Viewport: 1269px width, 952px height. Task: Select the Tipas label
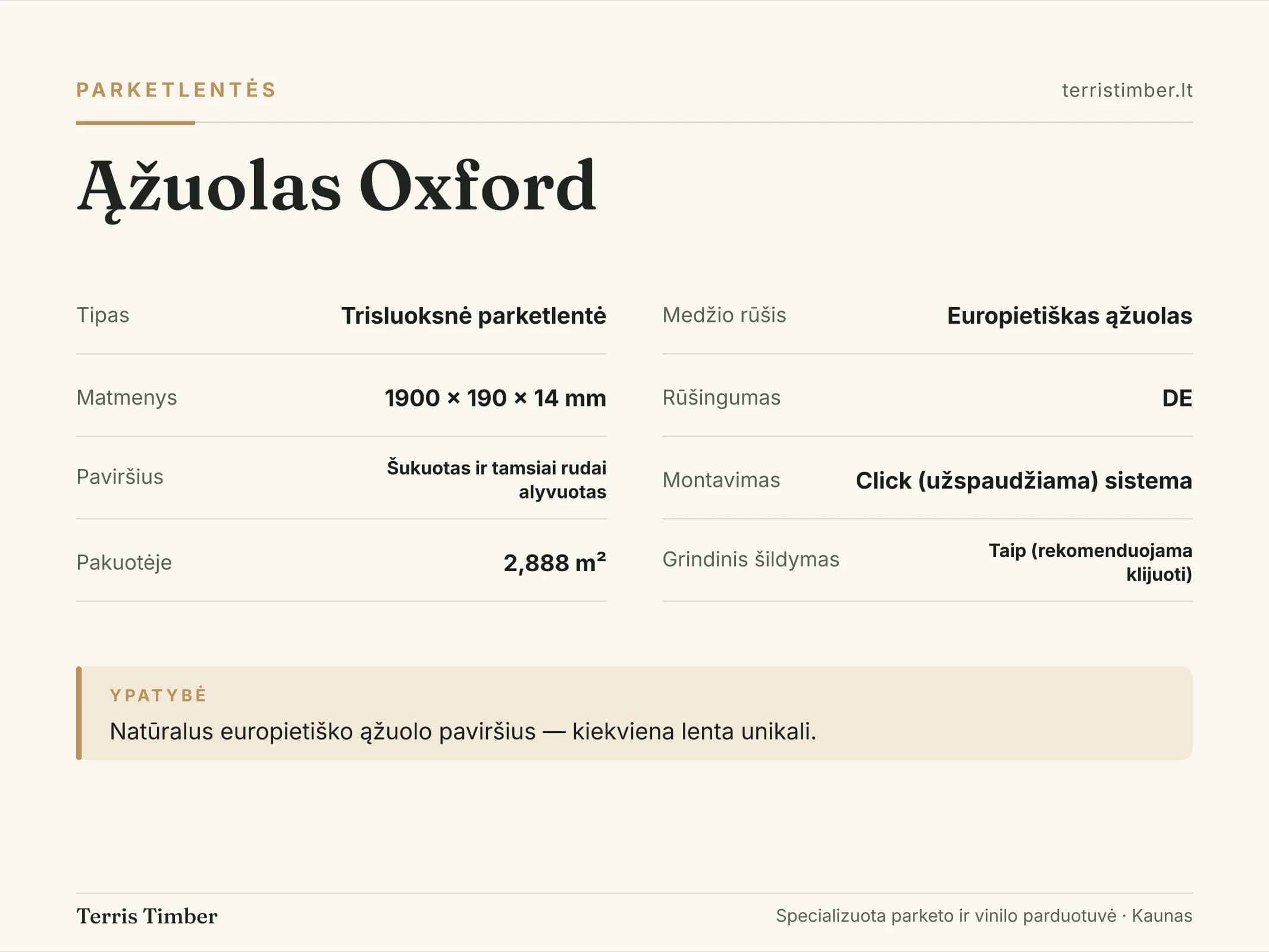103,315
